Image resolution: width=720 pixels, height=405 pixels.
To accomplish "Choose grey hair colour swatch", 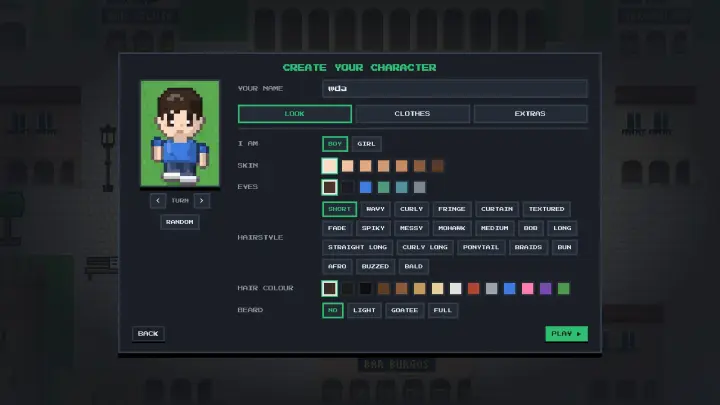I will tap(491, 288).
